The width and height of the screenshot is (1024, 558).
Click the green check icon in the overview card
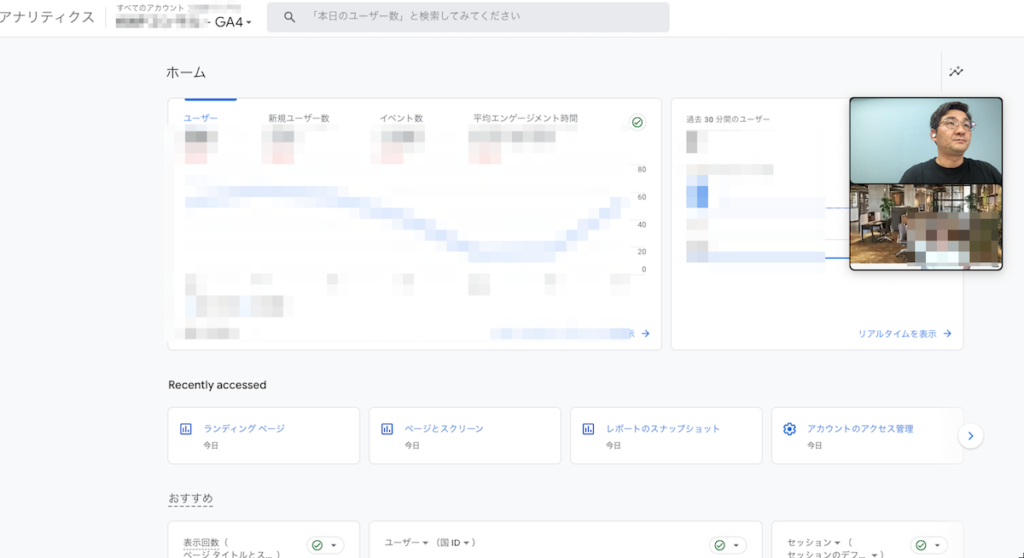tap(637, 122)
